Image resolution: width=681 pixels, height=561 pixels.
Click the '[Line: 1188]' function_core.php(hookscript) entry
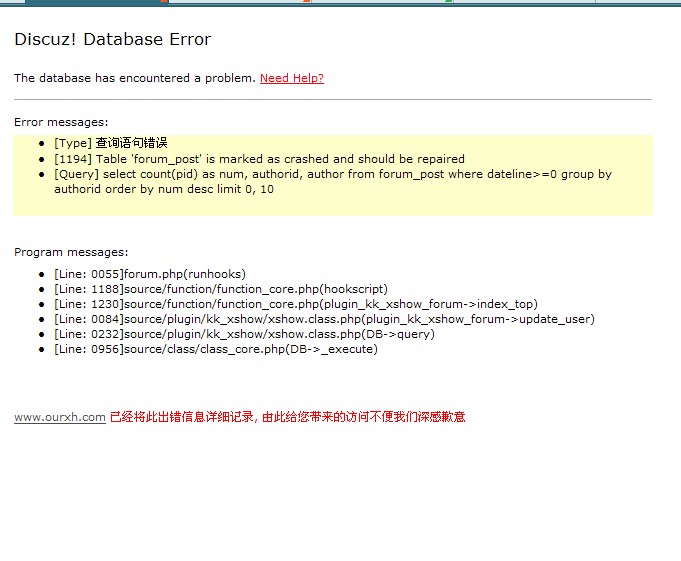[221, 289]
